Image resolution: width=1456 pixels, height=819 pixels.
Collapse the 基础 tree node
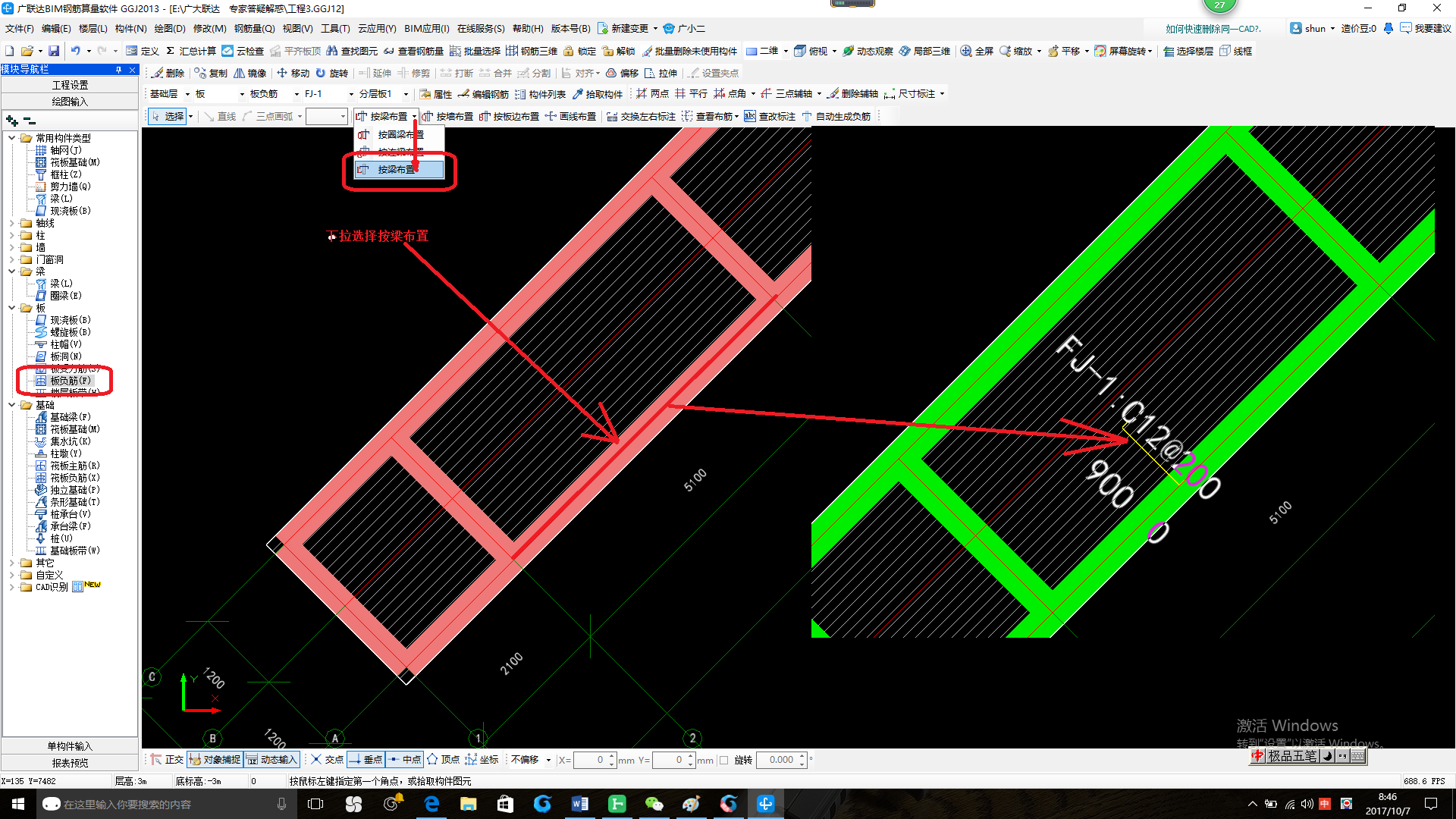coord(11,405)
